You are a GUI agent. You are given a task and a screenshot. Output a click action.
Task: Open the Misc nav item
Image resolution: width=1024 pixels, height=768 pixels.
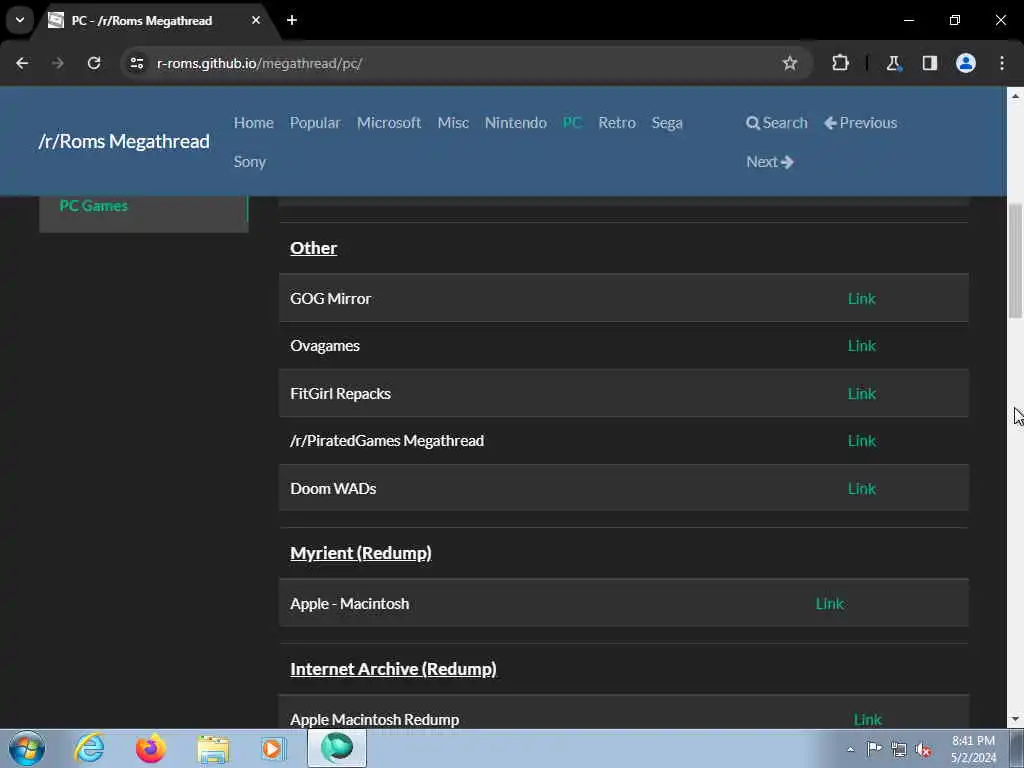pos(453,123)
